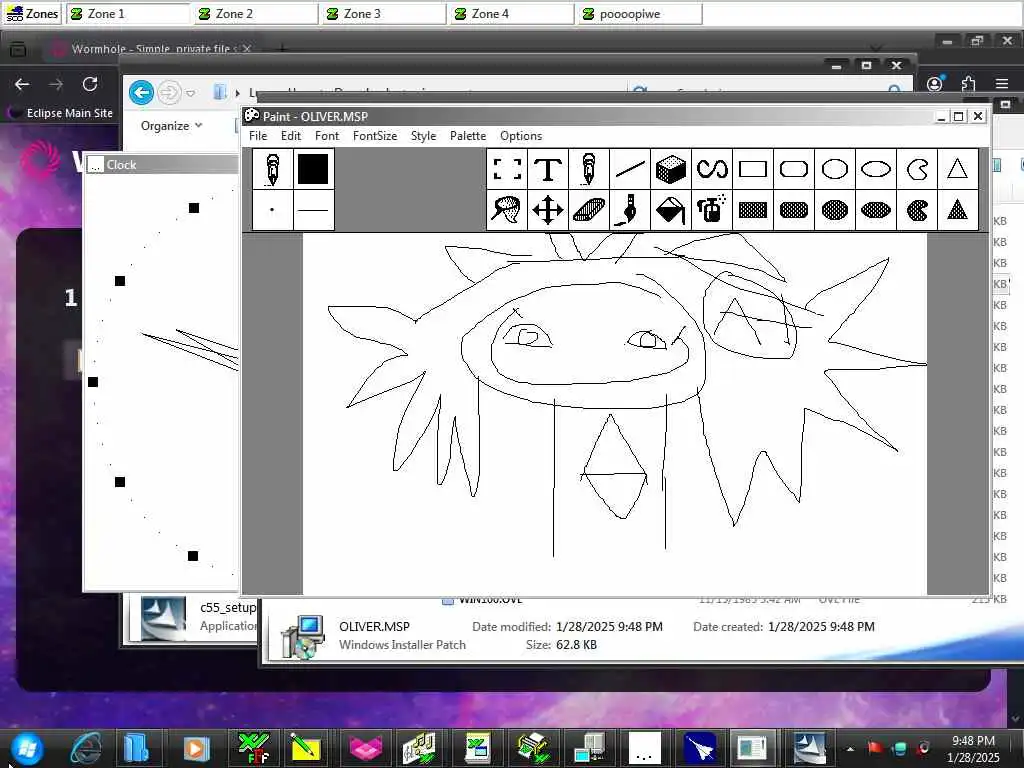Select the Filled Polygon triangle tool
The height and width of the screenshot is (768, 1024).
click(957, 210)
